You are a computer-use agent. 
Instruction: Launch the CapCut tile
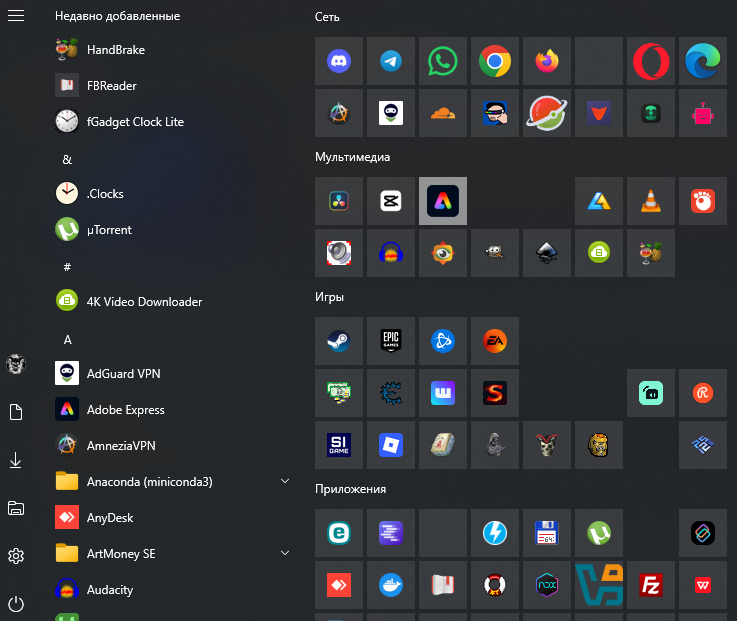[x=391, y=201]
